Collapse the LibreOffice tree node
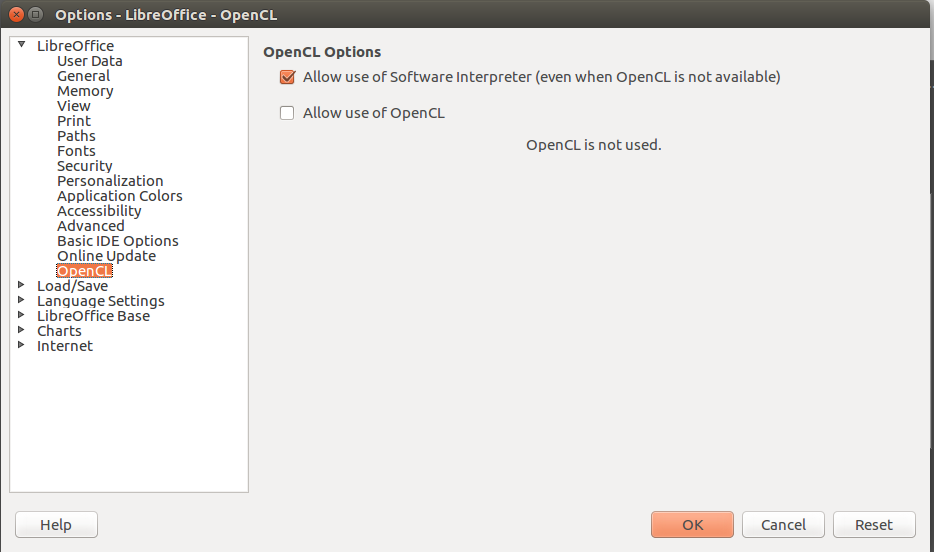Screen dimensions: 934x552 pyautogui.click(x=21, y=45)
